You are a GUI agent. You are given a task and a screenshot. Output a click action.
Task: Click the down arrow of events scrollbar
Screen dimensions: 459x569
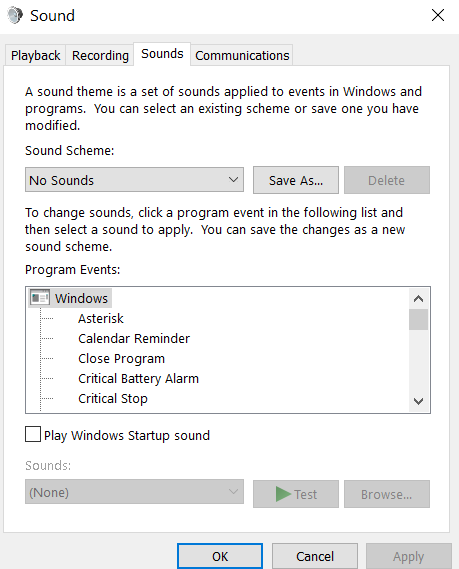418,401
